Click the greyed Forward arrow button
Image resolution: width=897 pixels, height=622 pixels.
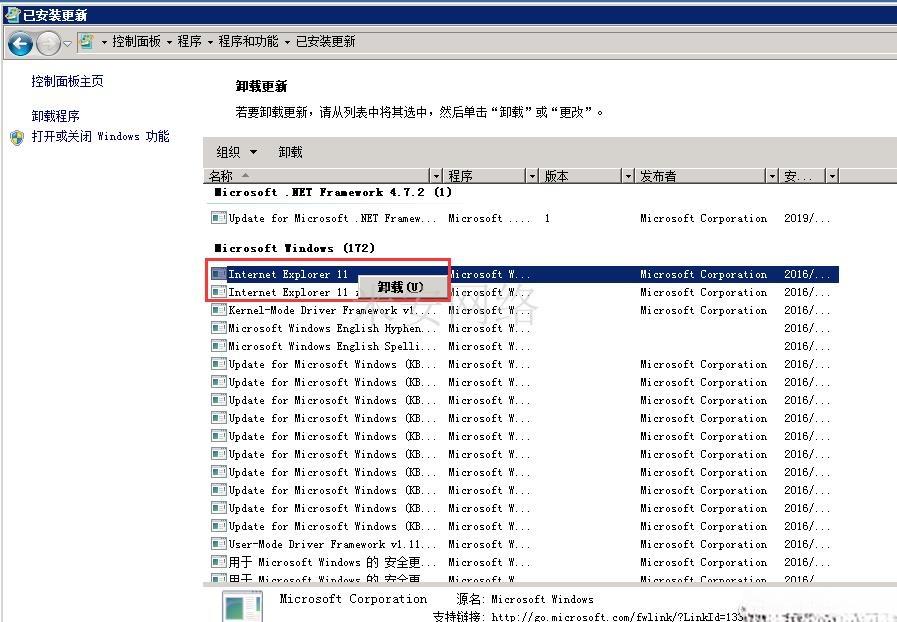[x=48, y=43]
